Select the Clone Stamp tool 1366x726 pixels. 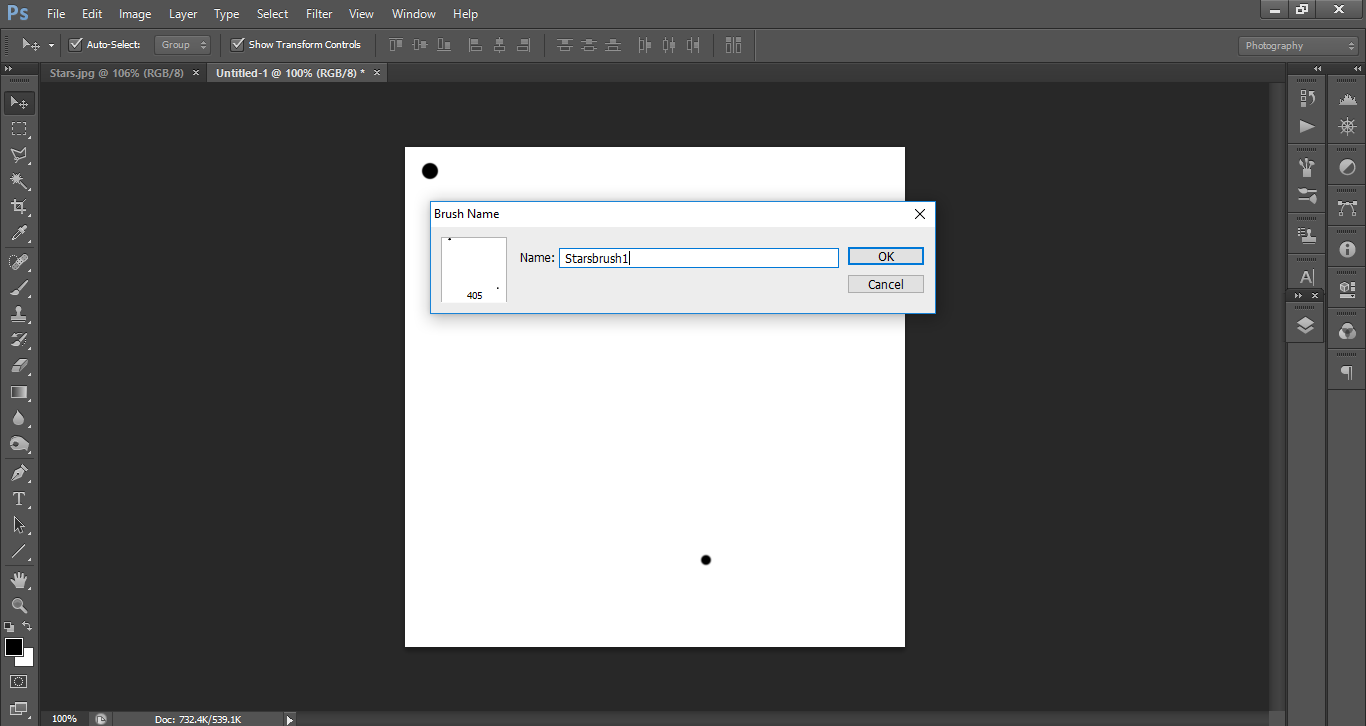click(x=19, y=314)
